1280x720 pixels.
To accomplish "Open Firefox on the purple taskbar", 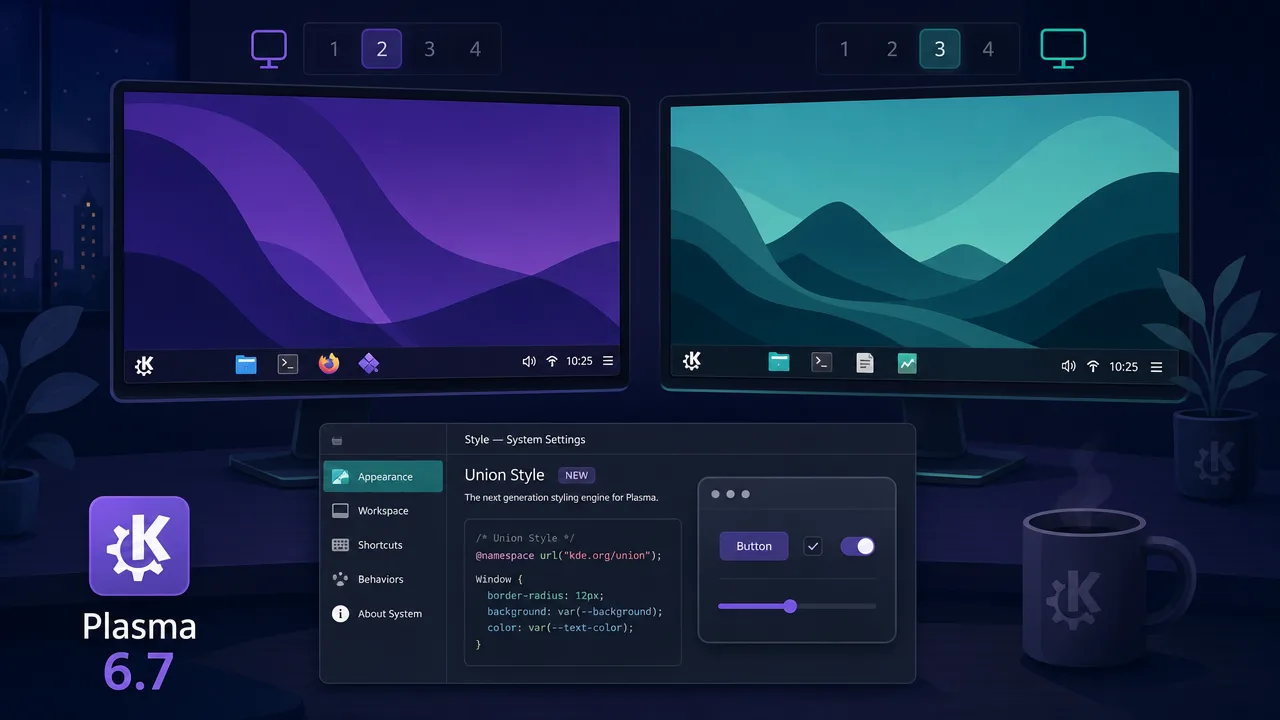I will (329, 364).
